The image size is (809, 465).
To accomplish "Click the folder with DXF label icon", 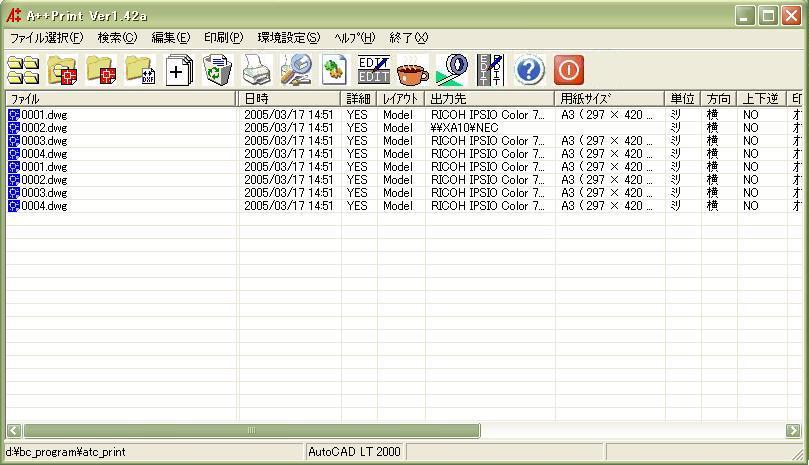I will tap(139, 70).
